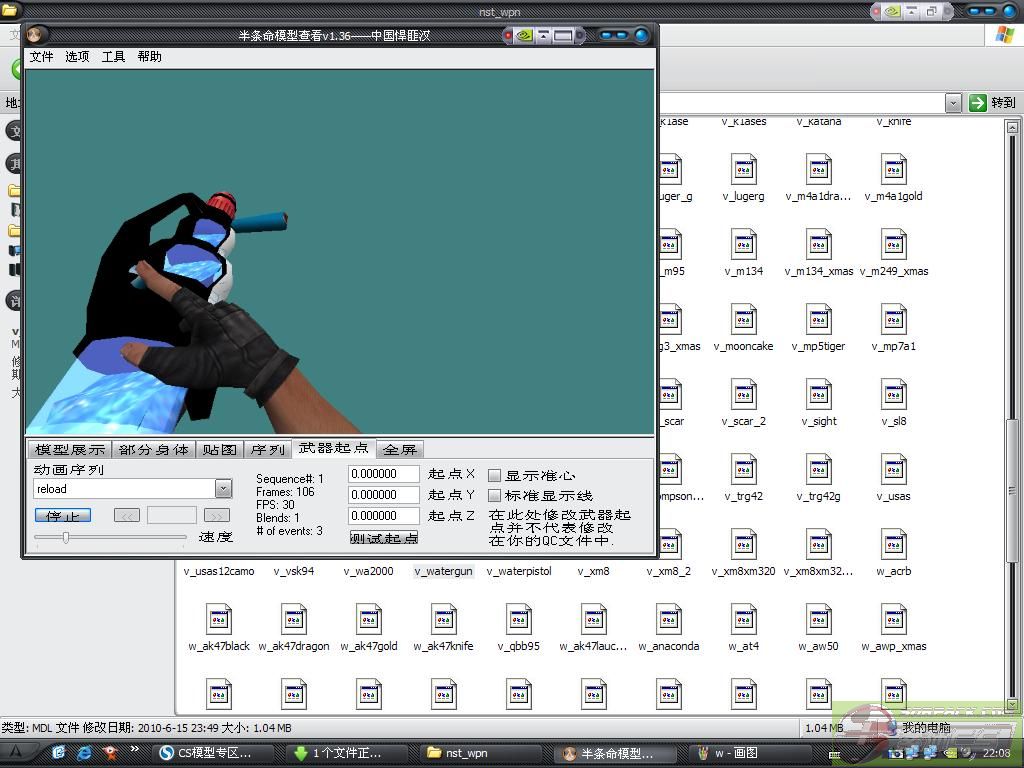
Task: Expand the 动画序列 reload dropdown
Action: (x=223, y=489)
